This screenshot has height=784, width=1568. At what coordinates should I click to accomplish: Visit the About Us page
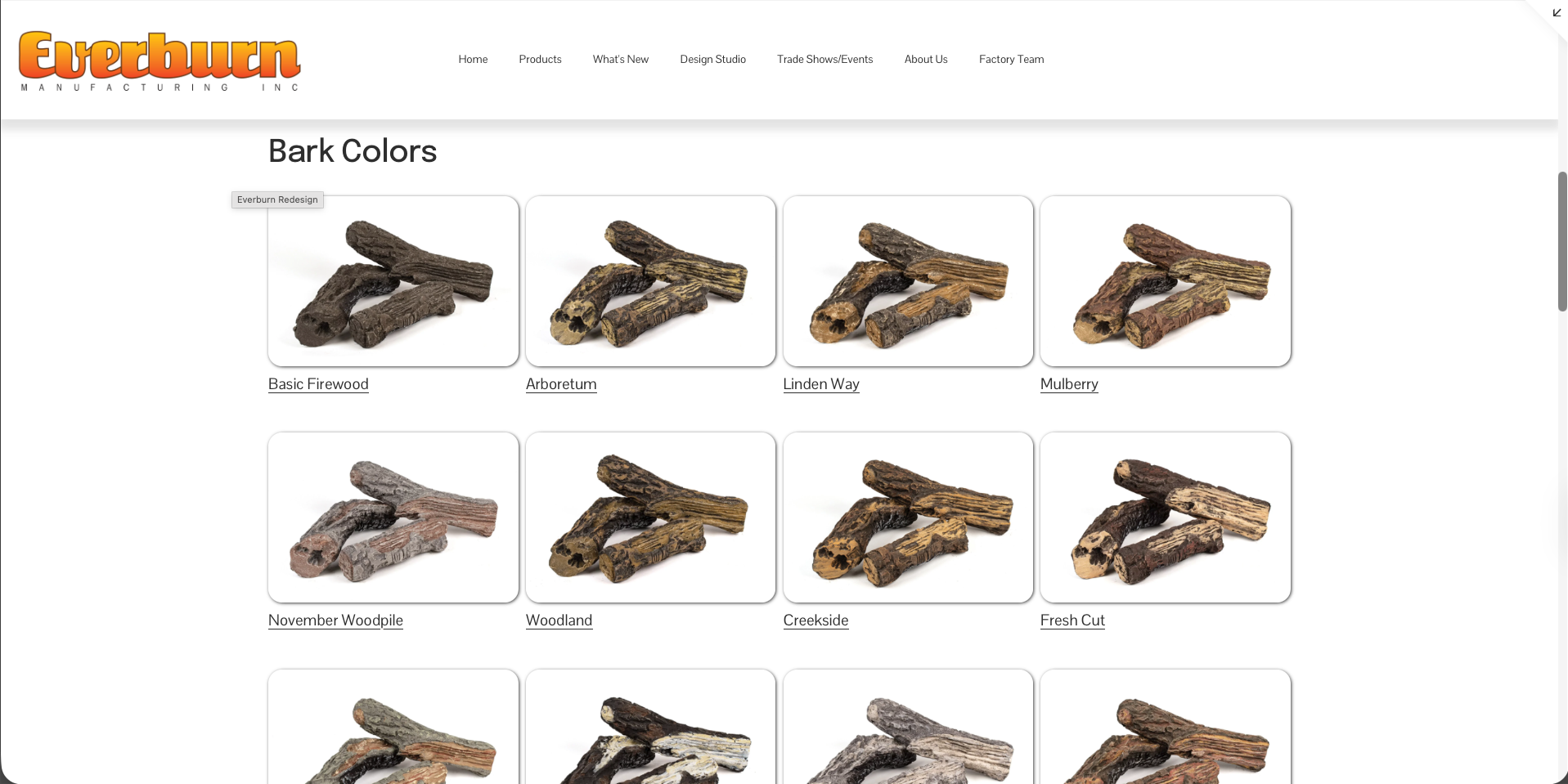pos(926,60)
